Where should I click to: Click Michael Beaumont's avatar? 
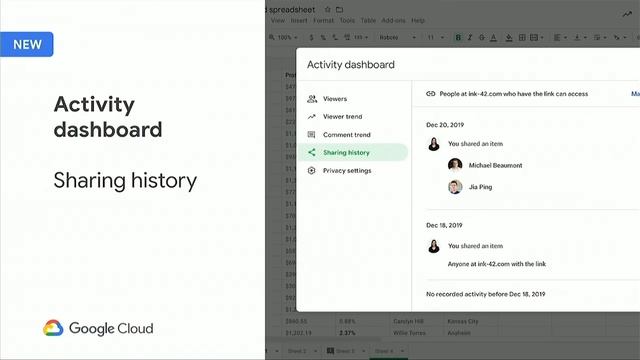[x=455, y=165]
